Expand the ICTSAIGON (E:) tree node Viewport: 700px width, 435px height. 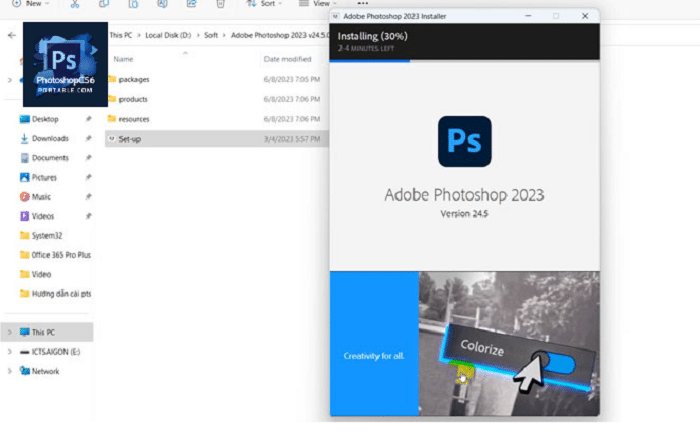click(9, 352)
